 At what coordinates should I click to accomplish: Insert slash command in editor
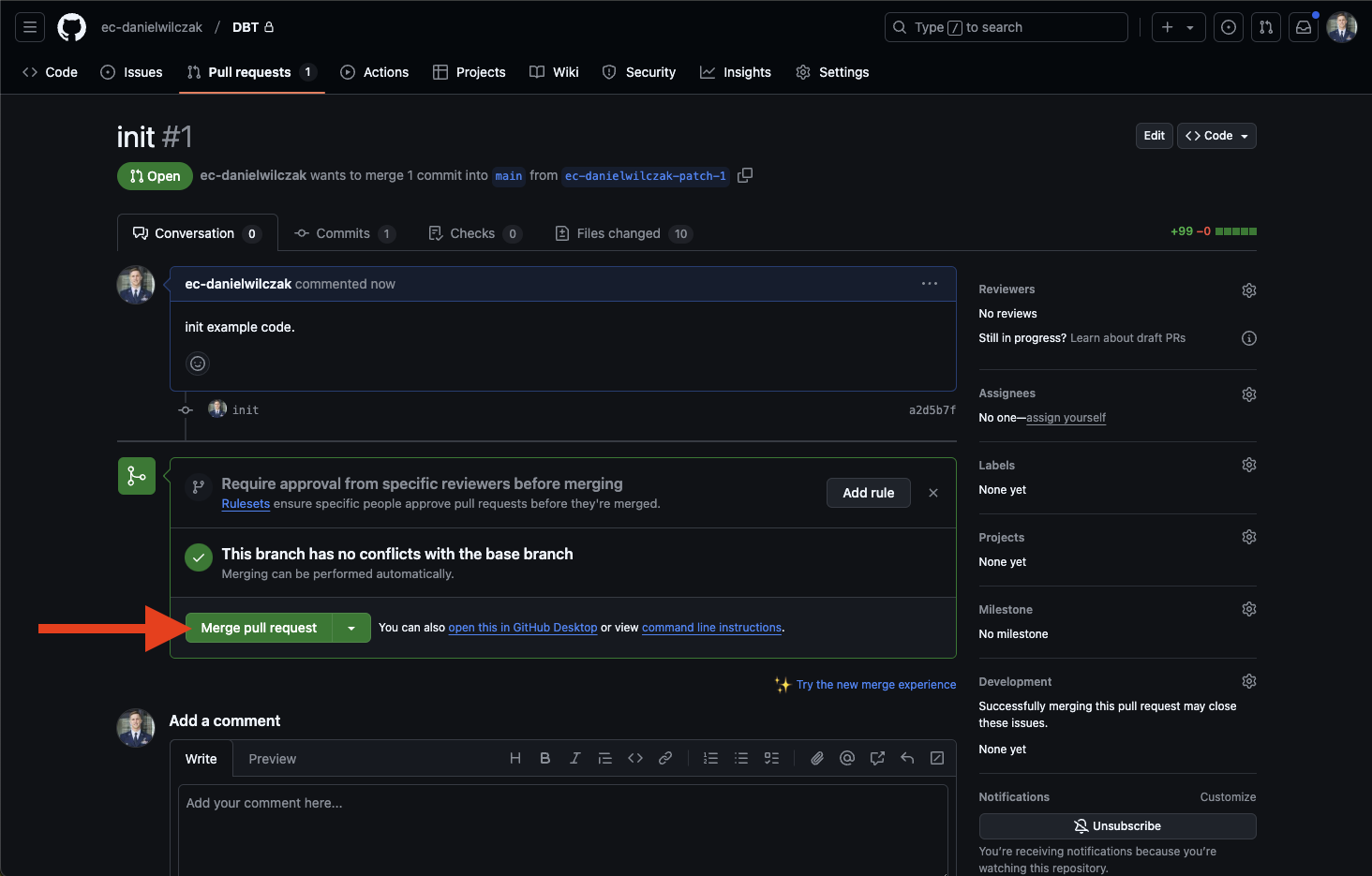[937, 758]
